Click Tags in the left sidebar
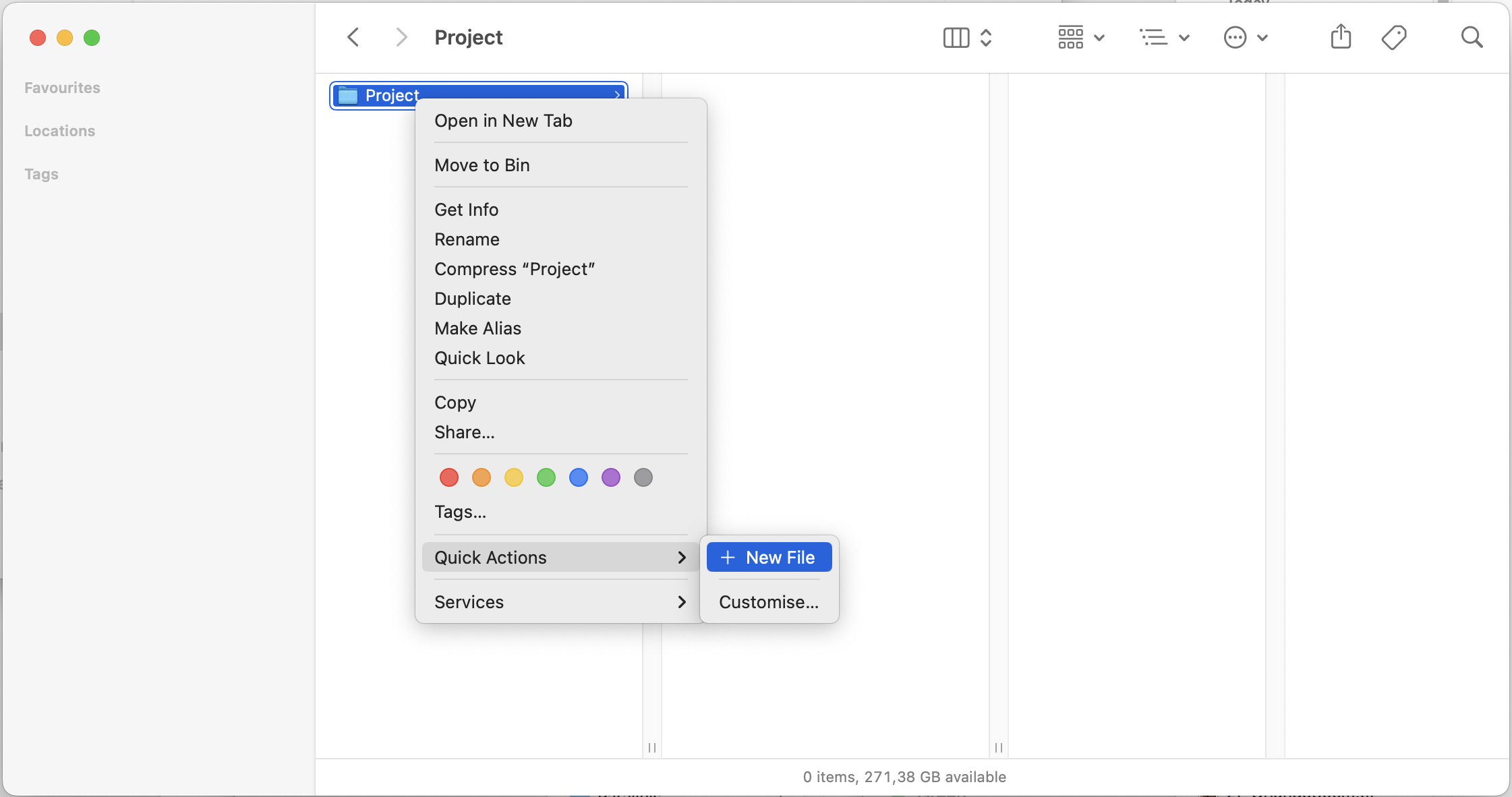The height and width of the screenshot is (797, 1512). click(x=40, y=173)
